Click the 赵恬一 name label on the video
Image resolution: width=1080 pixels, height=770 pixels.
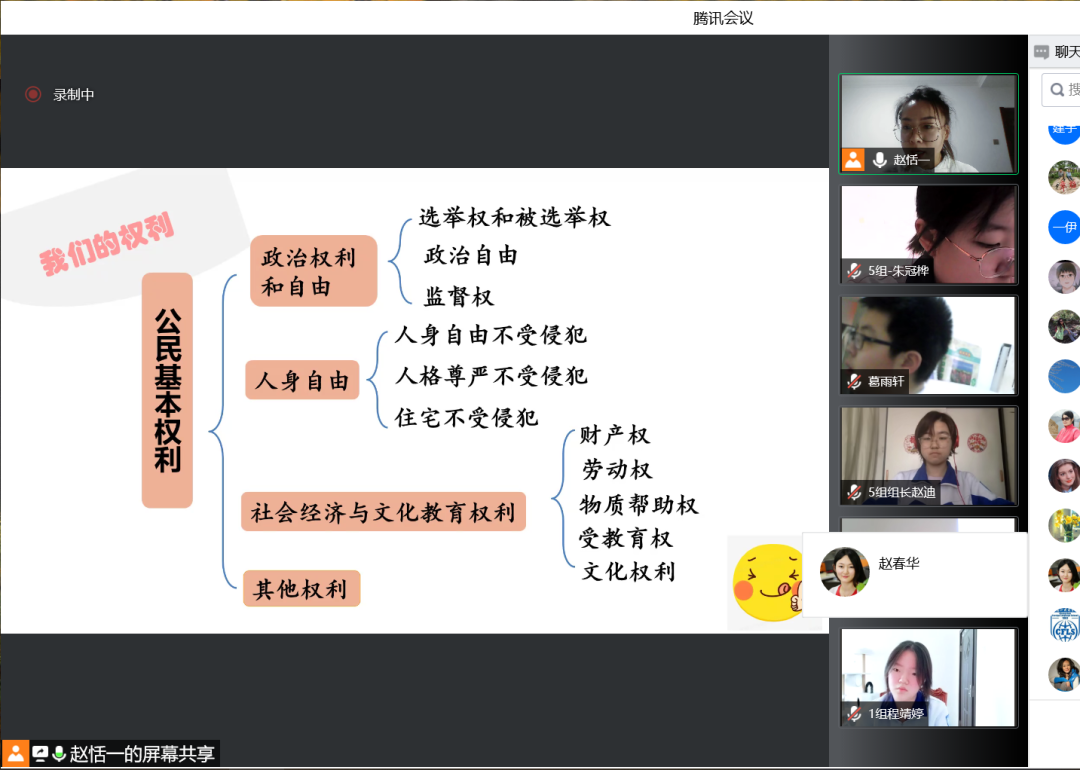pyautogui.click(x=912, y=160)
